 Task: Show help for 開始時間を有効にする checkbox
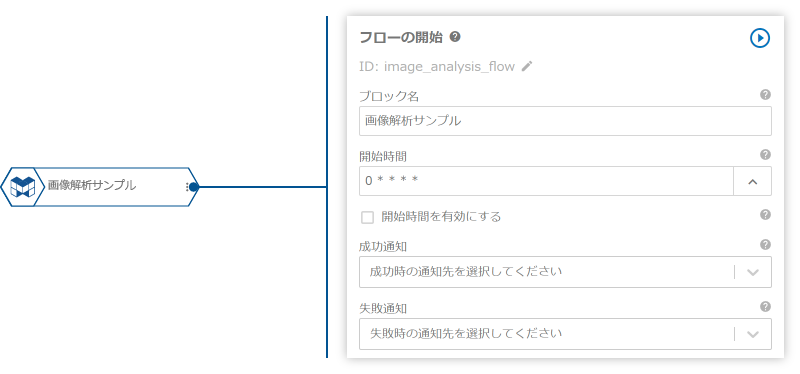[765, 215]
